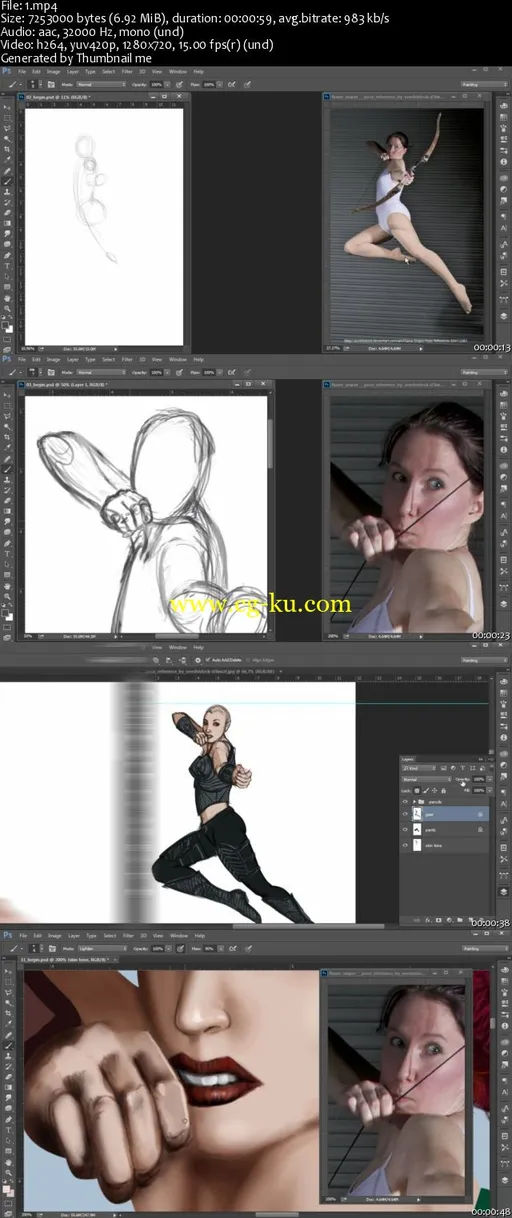Filter layers by type with the T icon

click(x=462, y=768)
